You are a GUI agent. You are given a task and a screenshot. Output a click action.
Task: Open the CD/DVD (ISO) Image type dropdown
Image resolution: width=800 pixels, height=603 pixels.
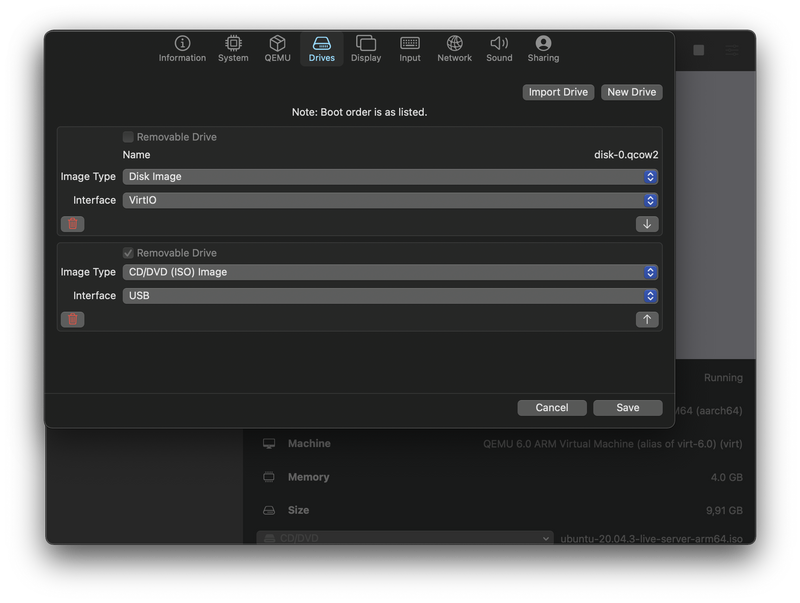390,272
